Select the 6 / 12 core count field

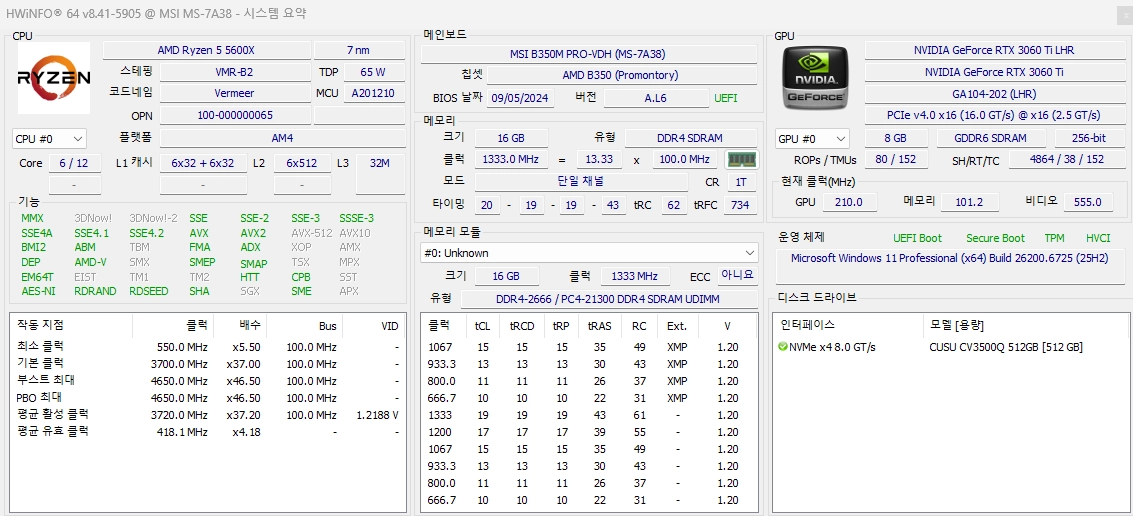[x=74, y=163]
